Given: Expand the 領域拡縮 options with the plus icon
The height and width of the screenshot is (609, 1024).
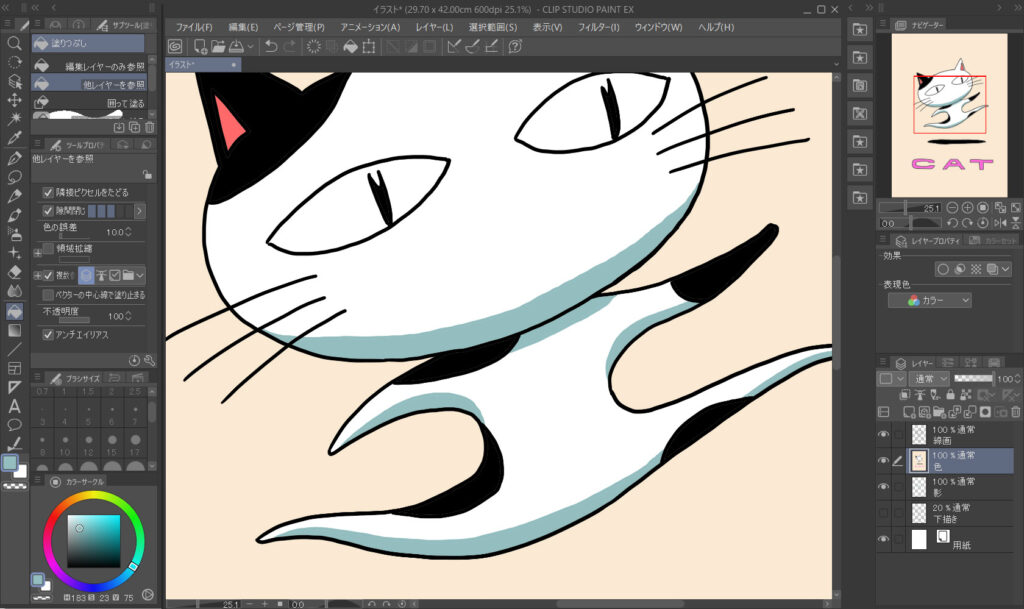Looking at the screenshot, I should tap(38, 252).
